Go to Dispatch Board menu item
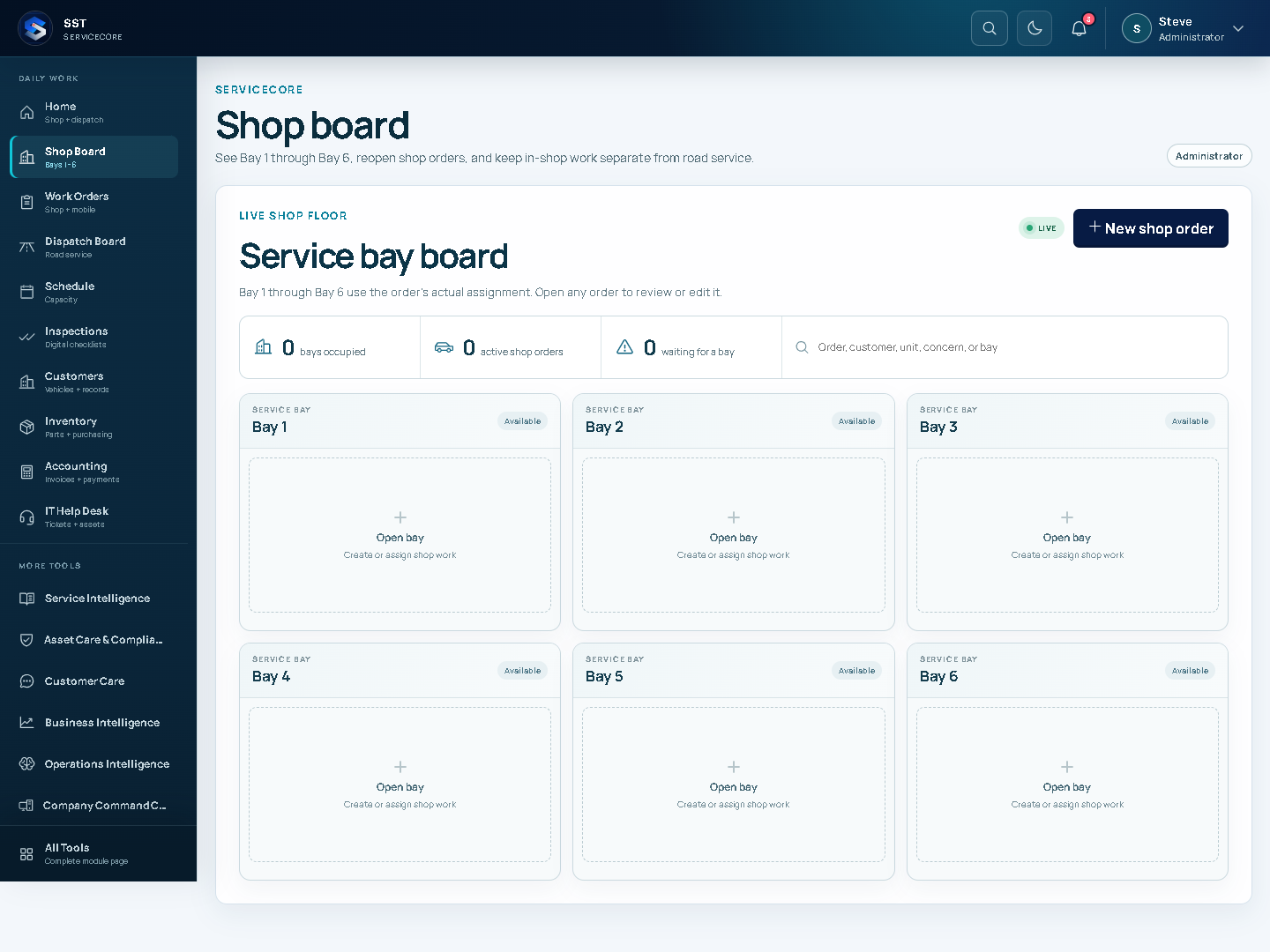Viewport: 1270px width, 952px height. pyautogui.click(x=94, y=247)
